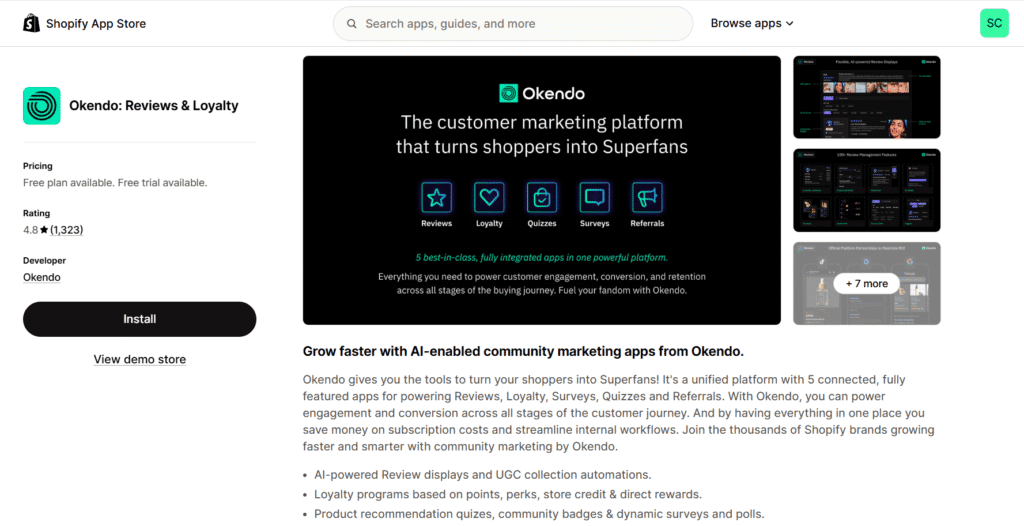Click bullet 'Loyalty programs based on points'
This screenshot has width=1024, height=526.
pos(508,495)
